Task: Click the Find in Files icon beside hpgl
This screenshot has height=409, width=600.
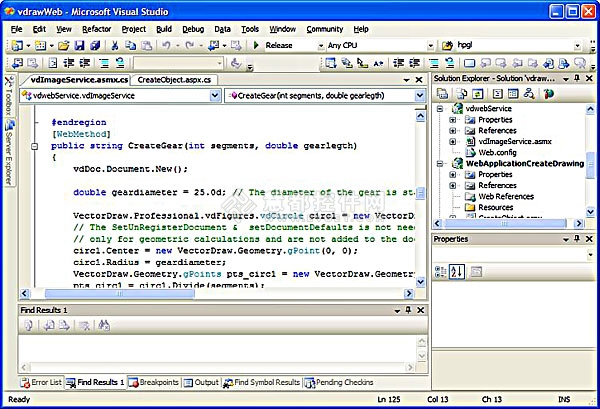Action: tap(447, 46)
